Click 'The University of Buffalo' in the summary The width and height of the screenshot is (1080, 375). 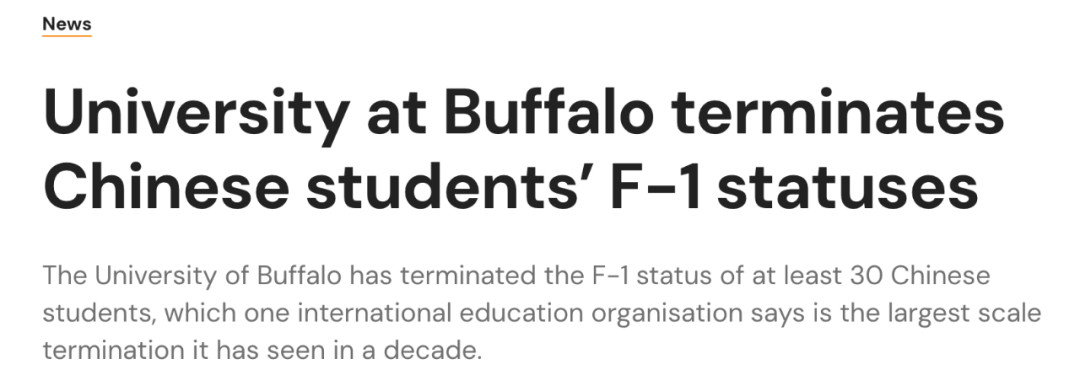(x=192, y=276)
